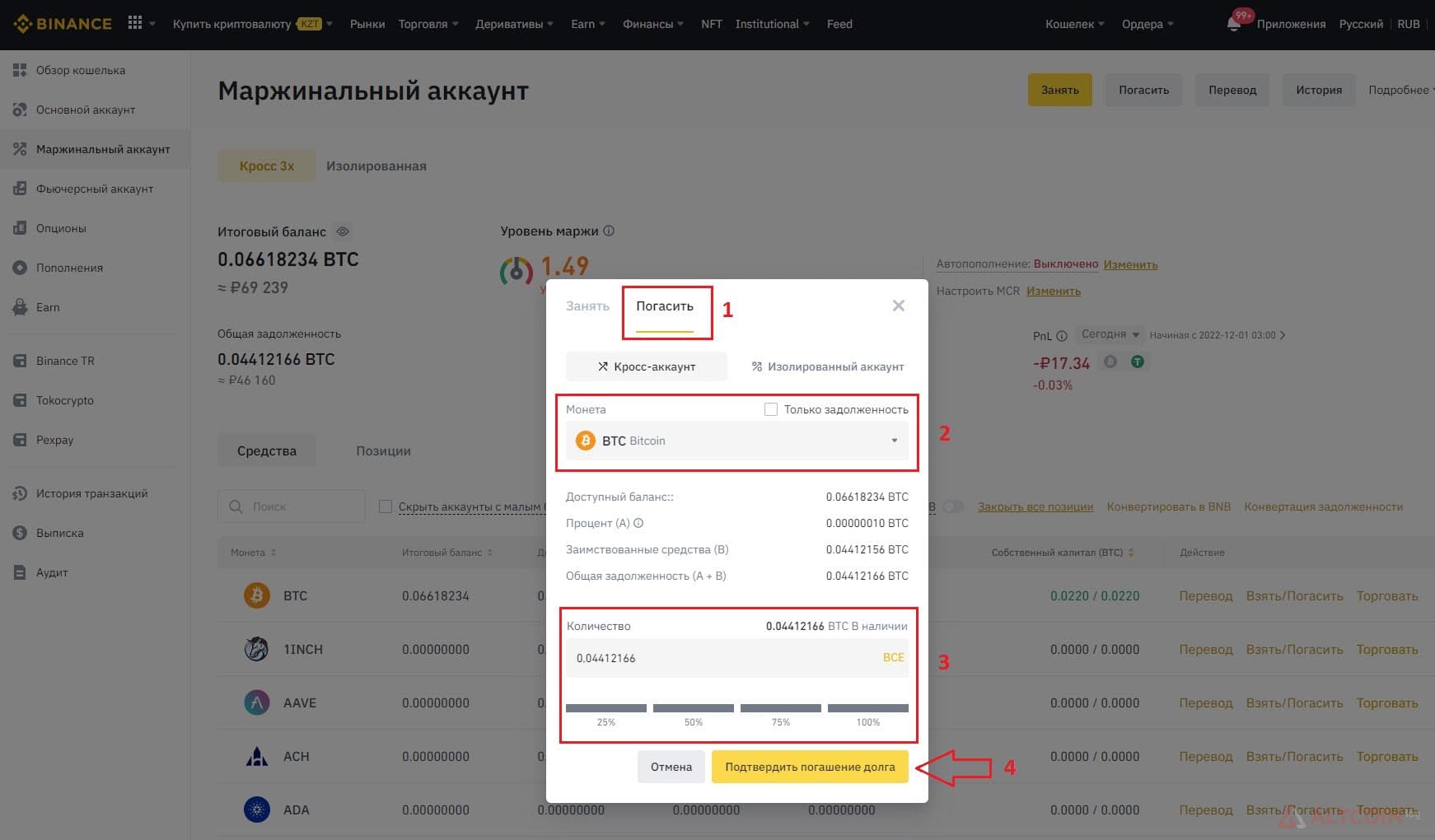The width and height of the screenshot is (1435, 840).
Task: Select the Изолированная margin tab
Action: pyautogui.click(x=376, y=166)
